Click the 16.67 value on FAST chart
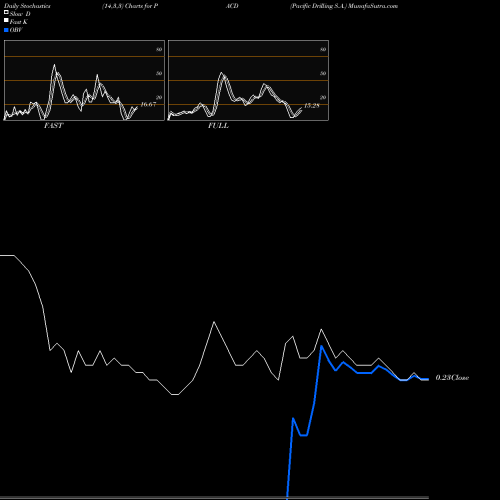500x500 pixels. click(x=148, y=104)
